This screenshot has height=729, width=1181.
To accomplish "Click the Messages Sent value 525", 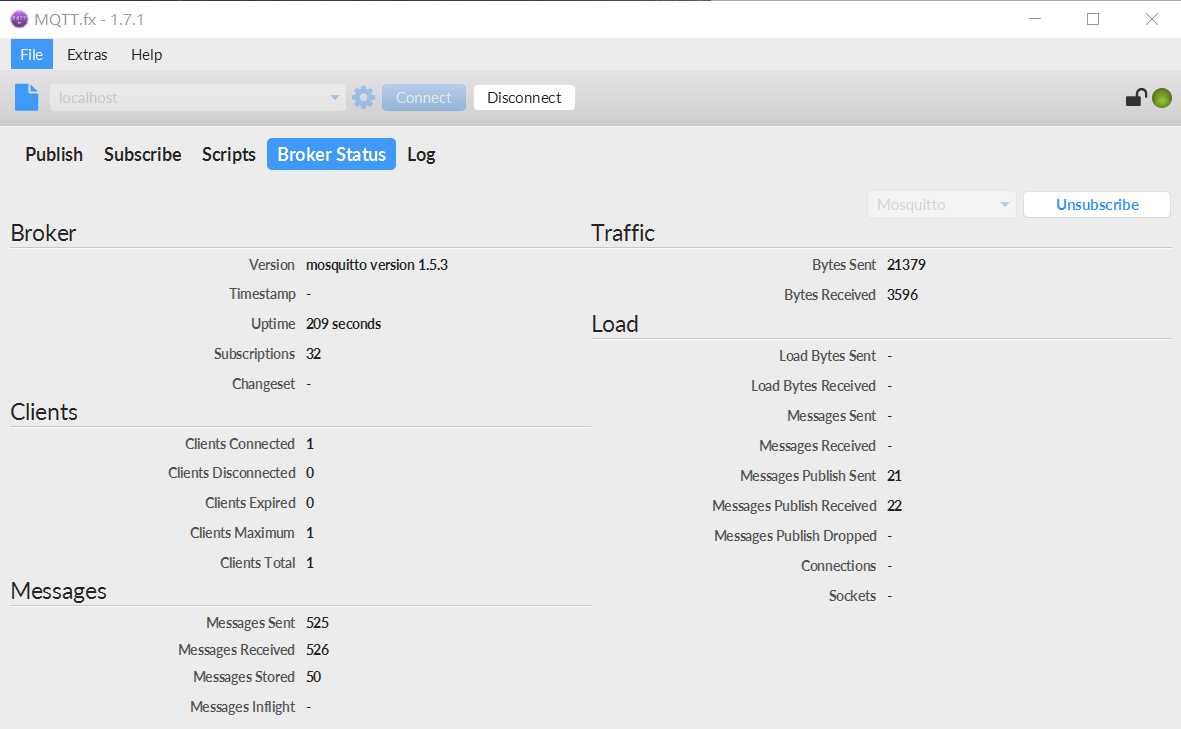I will pos(317,623).
